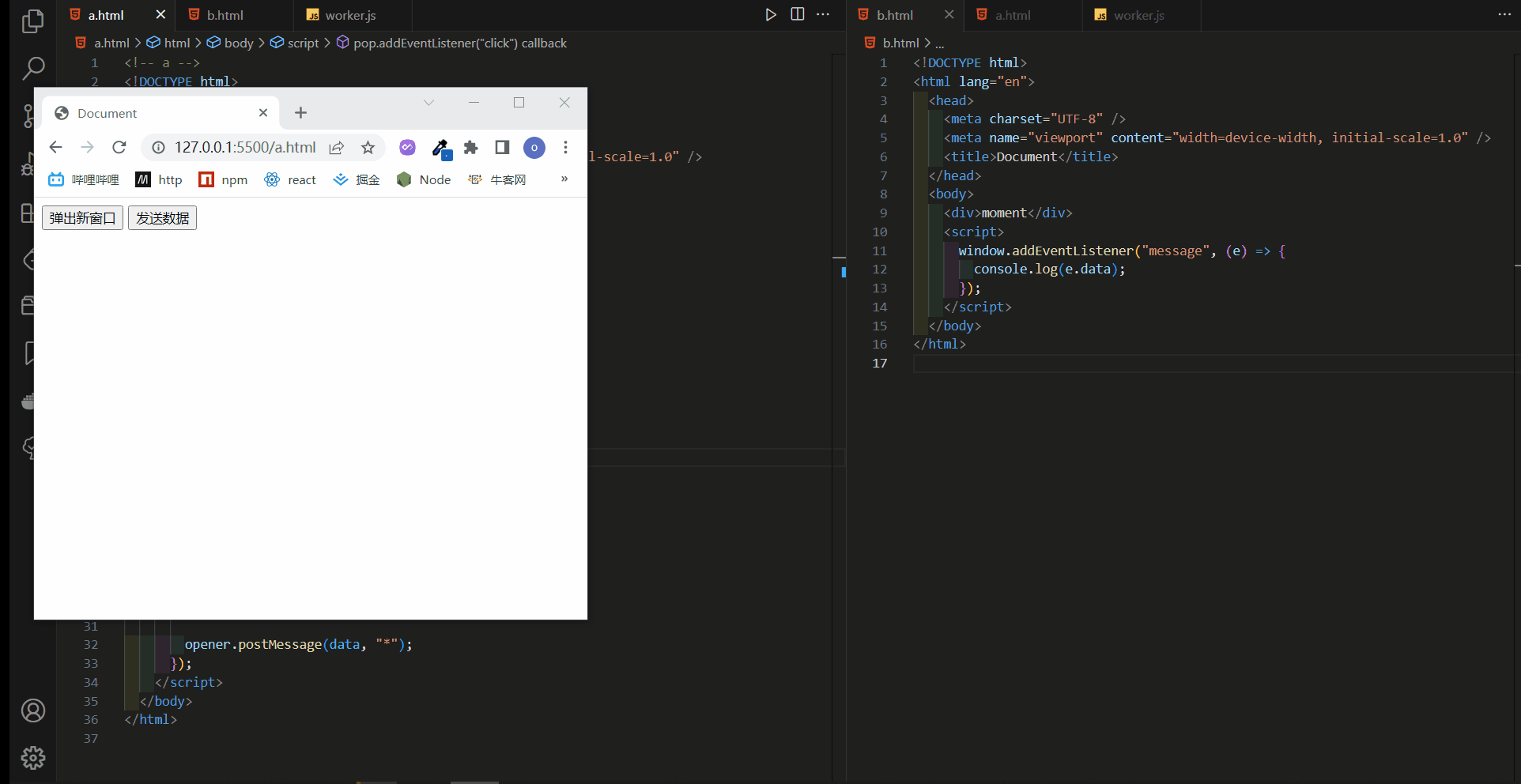Viewport: 1521px width, 784px height.
Task: Share this page from address bar
Action: [x=337, y=147]
